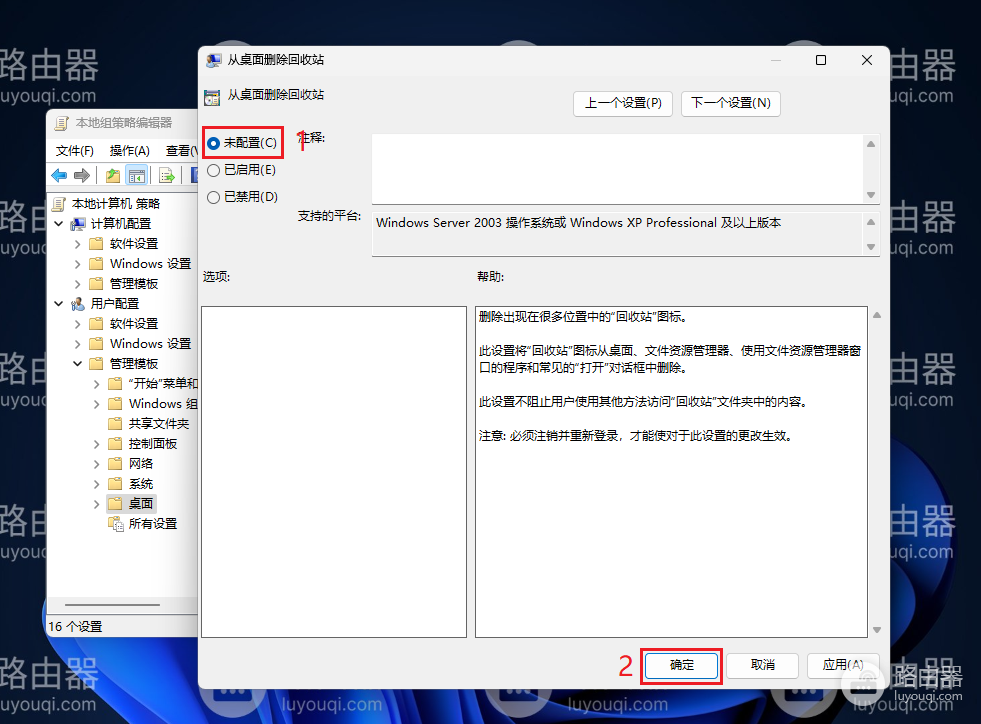Click the 上一个设置(P) button
981x724 pixels.
tap(623, 103)
